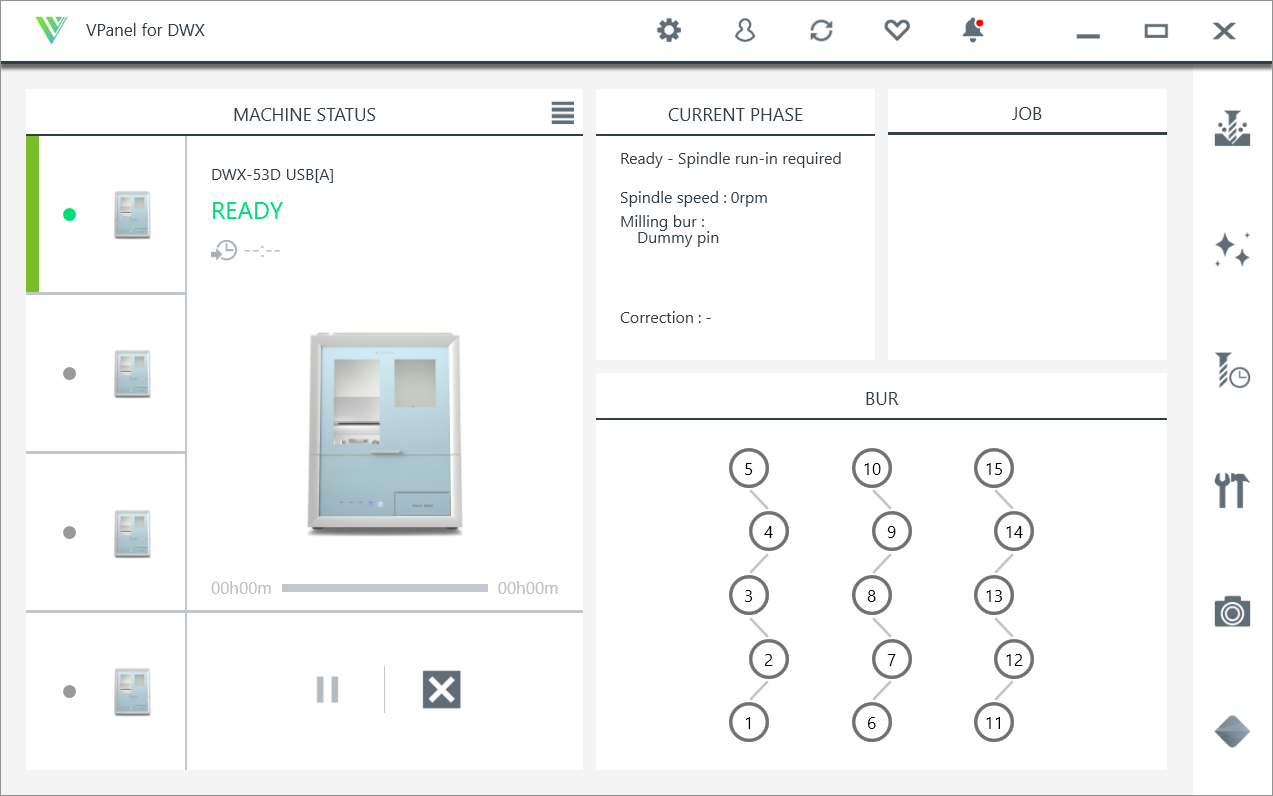Click the diamond-shaped icon at the sidebar bottom
1273x796 pixels.
tap(1233, 731)
